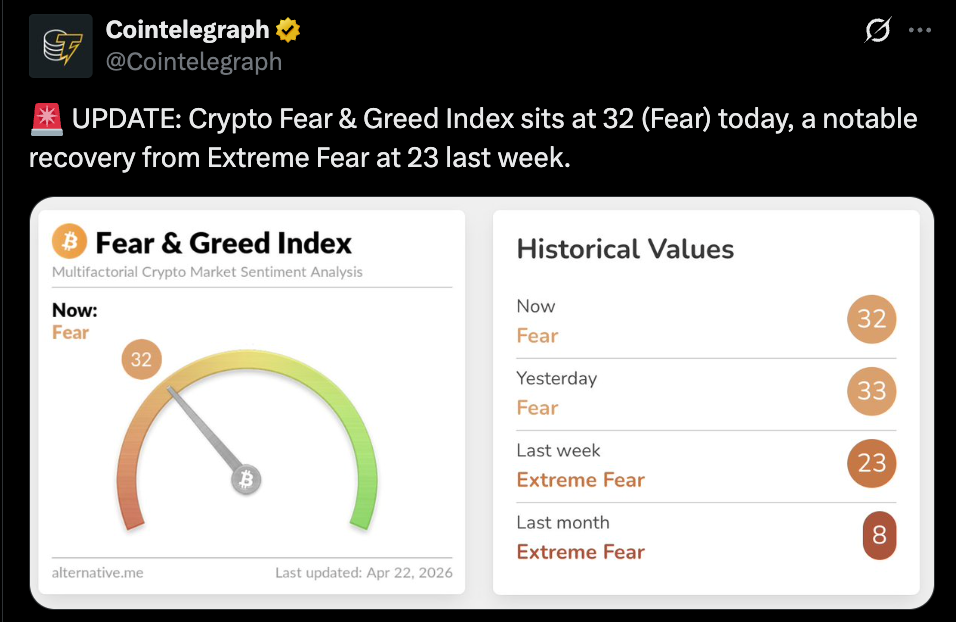Click the orange Bitcoin logo icon

[69, 242]
